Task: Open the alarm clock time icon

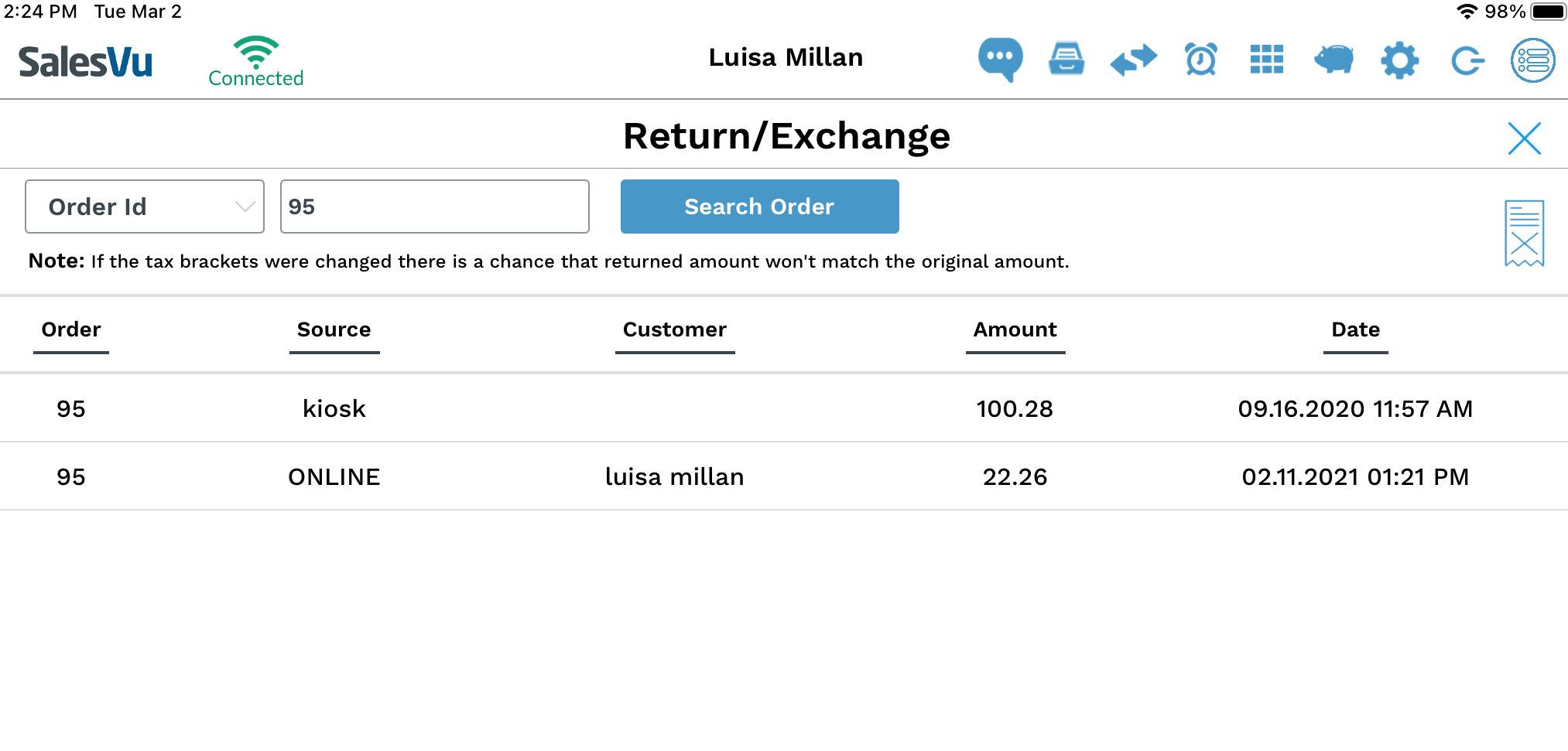Action: click(x=1200, y=59)
